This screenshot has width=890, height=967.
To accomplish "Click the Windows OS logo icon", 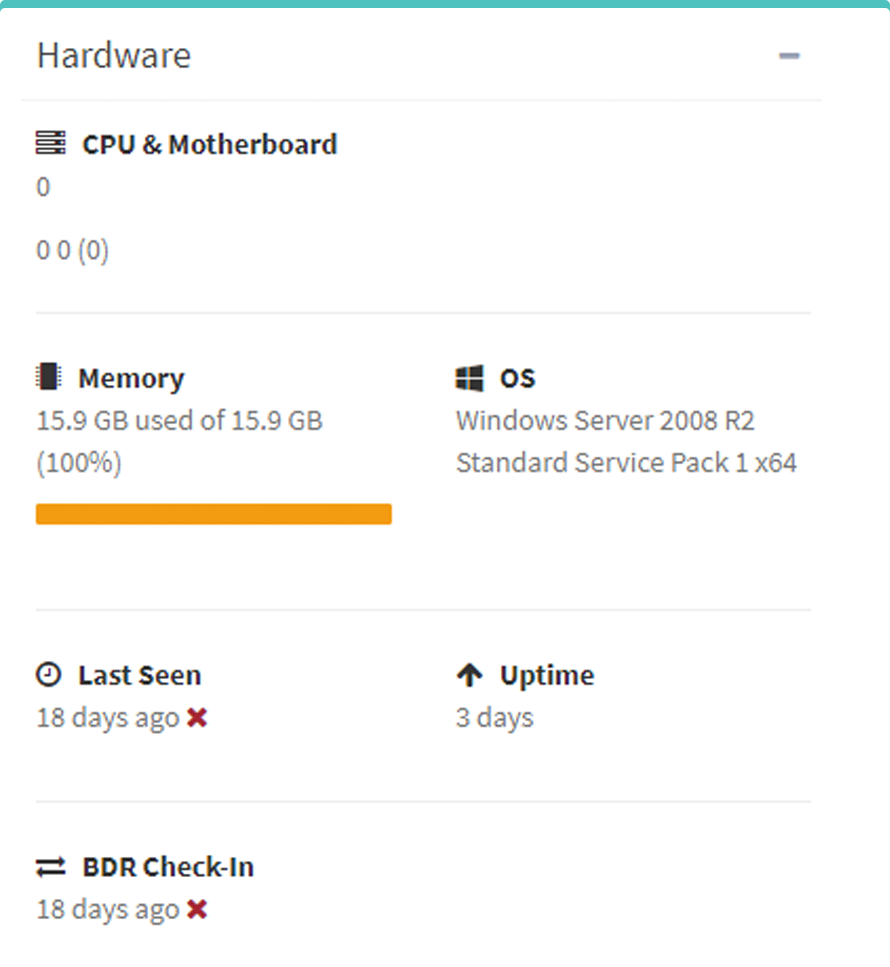I will pos(470,378).
